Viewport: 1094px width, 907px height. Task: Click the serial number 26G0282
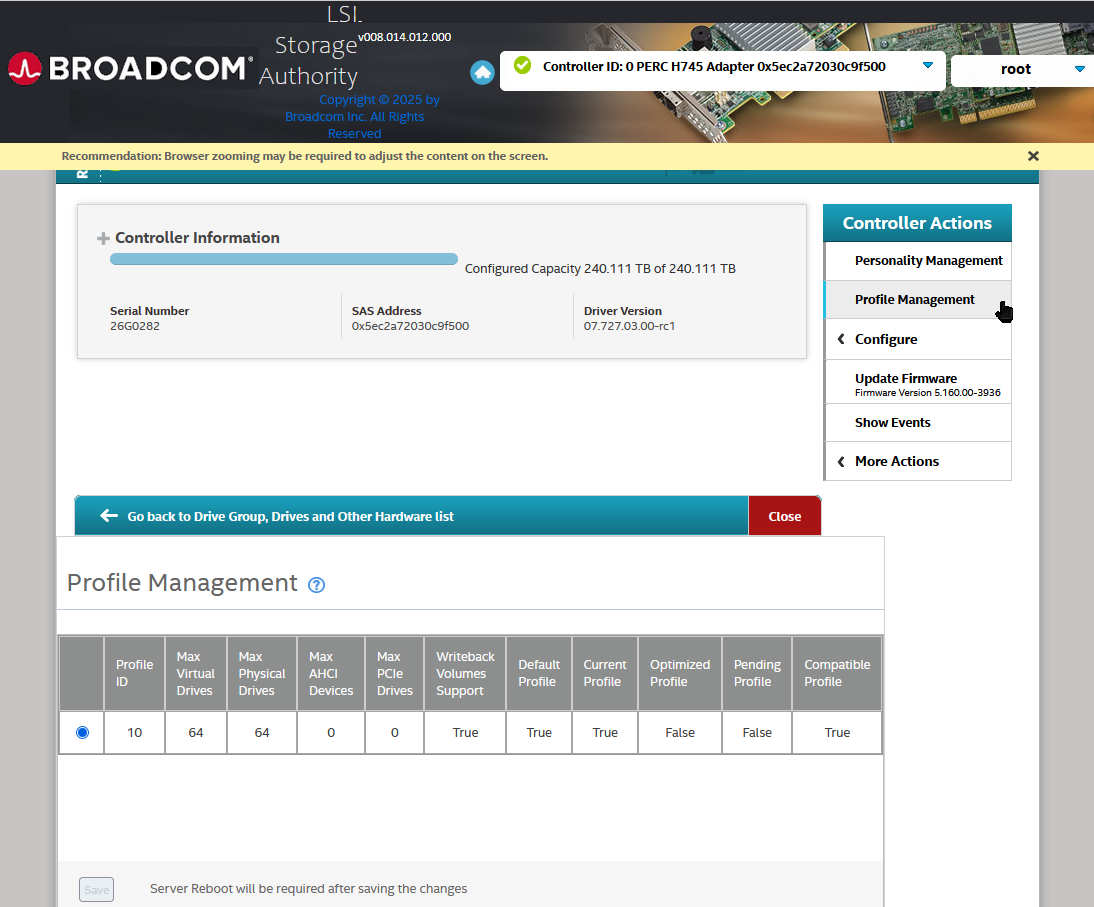coord(135,326)
